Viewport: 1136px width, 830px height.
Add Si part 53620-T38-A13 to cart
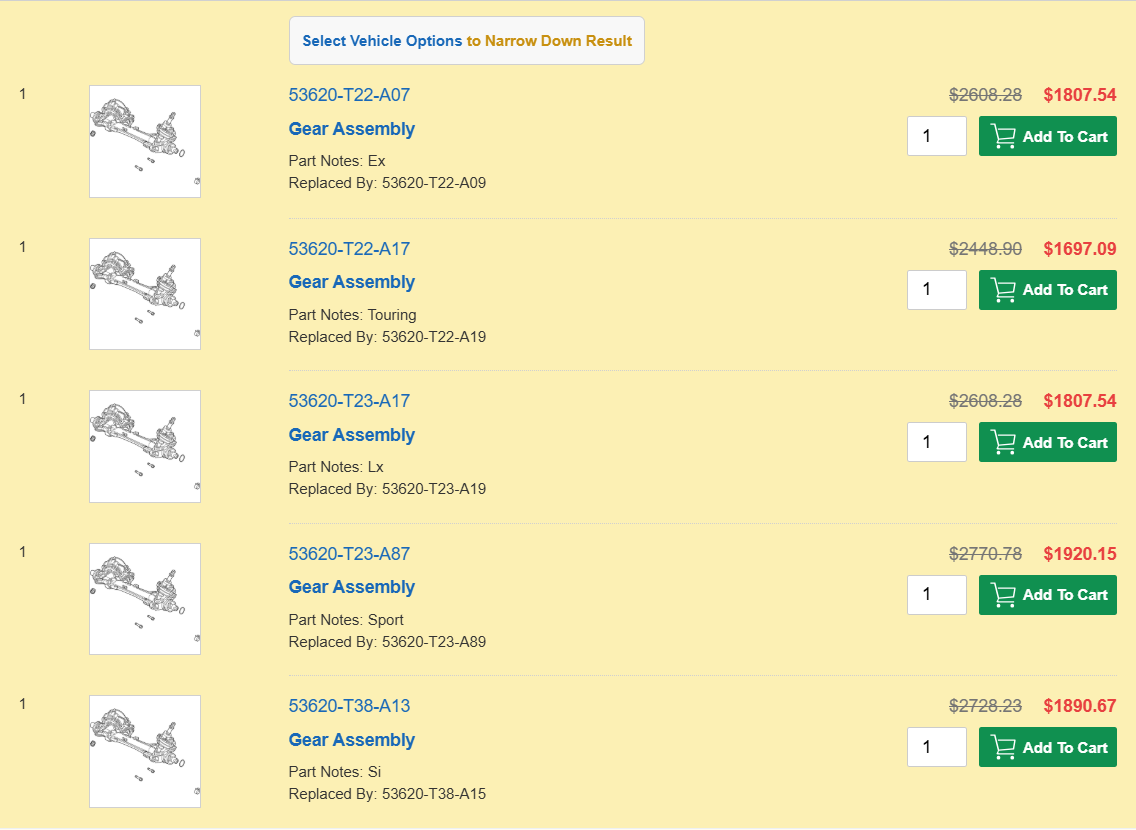1047,747
